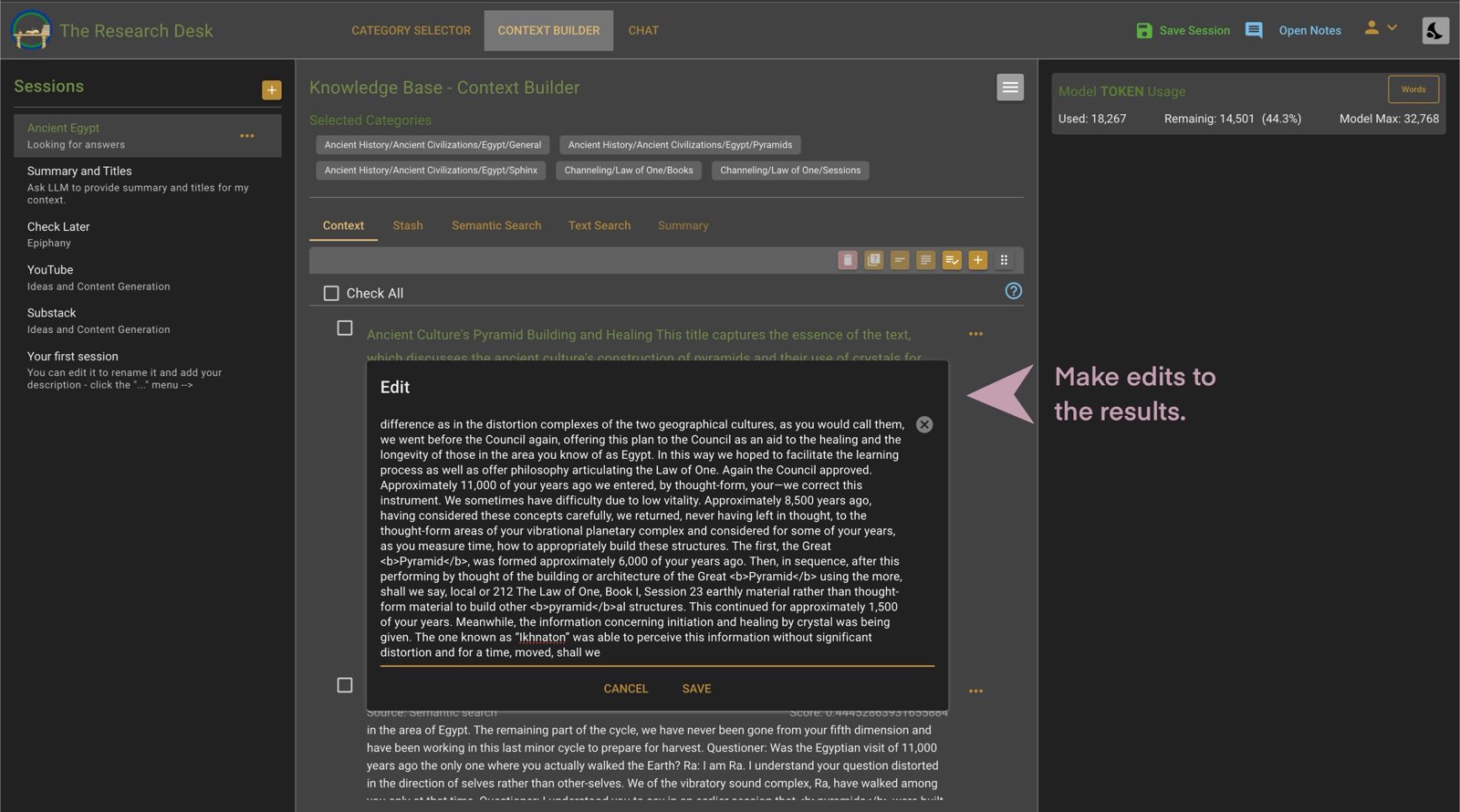Select the Substack session

tap(147, 320)
